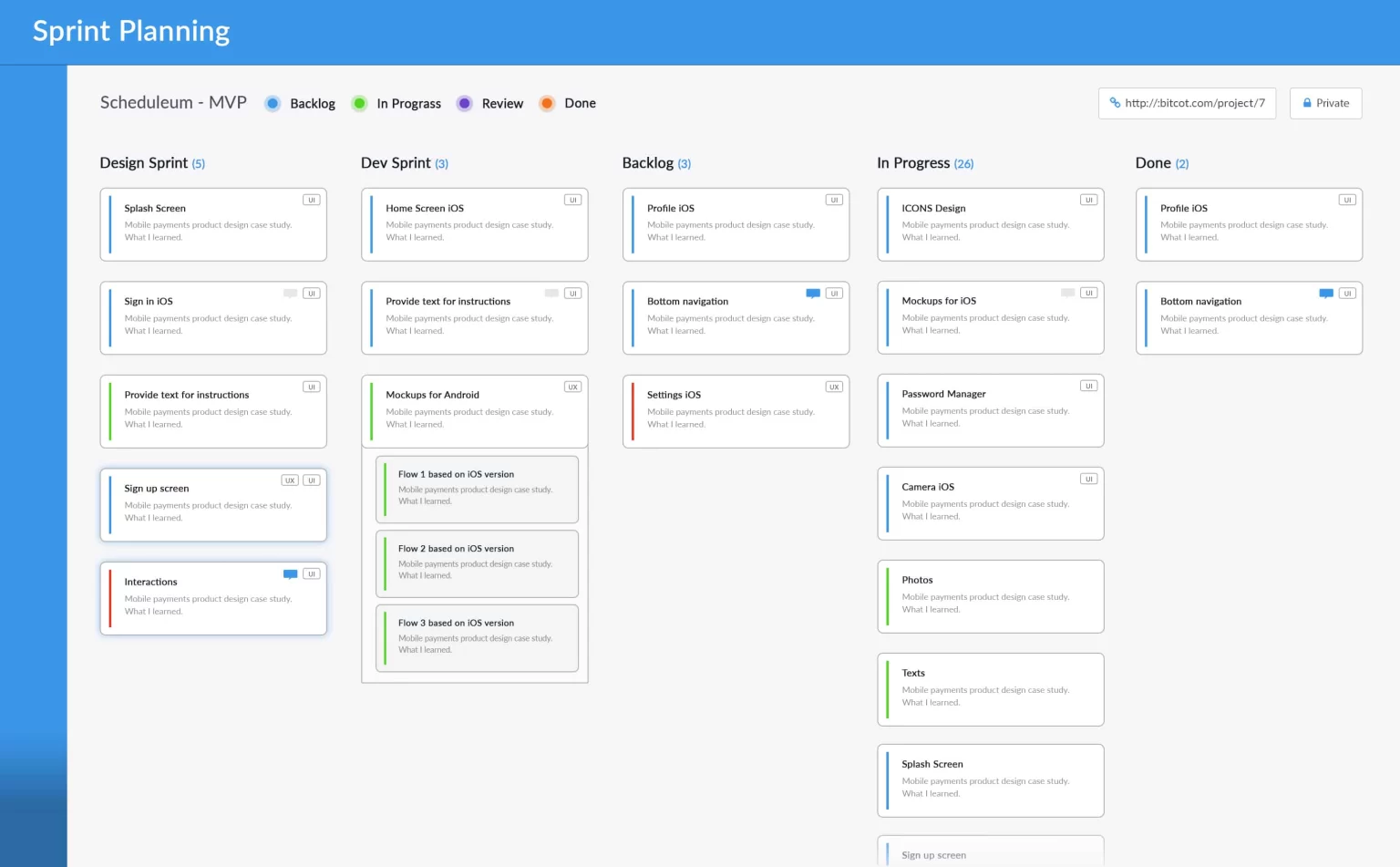Screen dimensions: 1400x867
Task: Select the Review purple status filter
Action: click(x=465, y=104)
